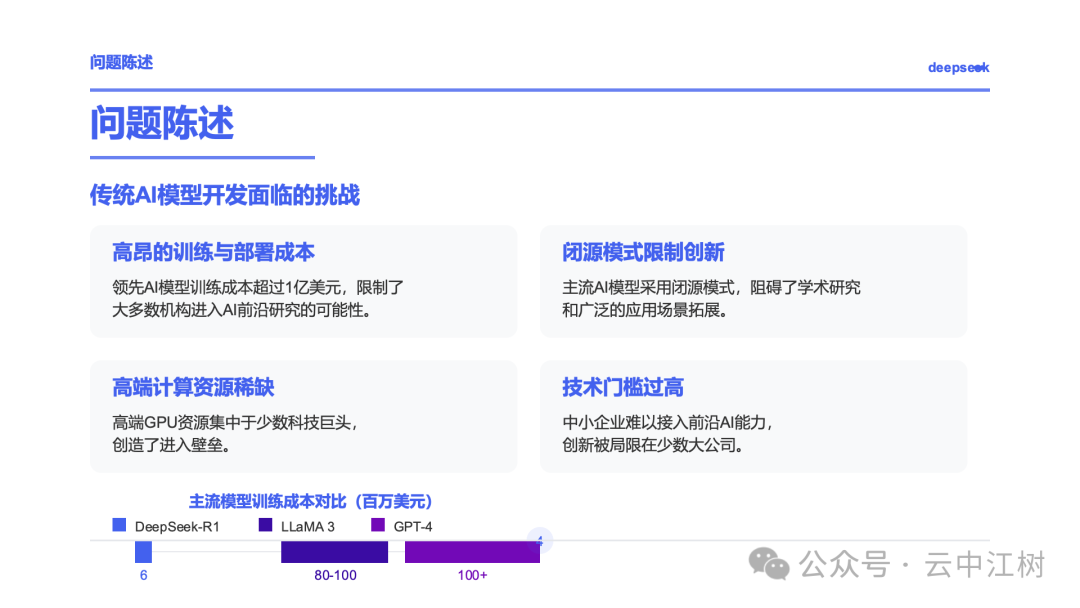Screen dimensions: 1080x608
Task: Click the dark indigo LLaMA 3 bar
Action: click(334, 552)
